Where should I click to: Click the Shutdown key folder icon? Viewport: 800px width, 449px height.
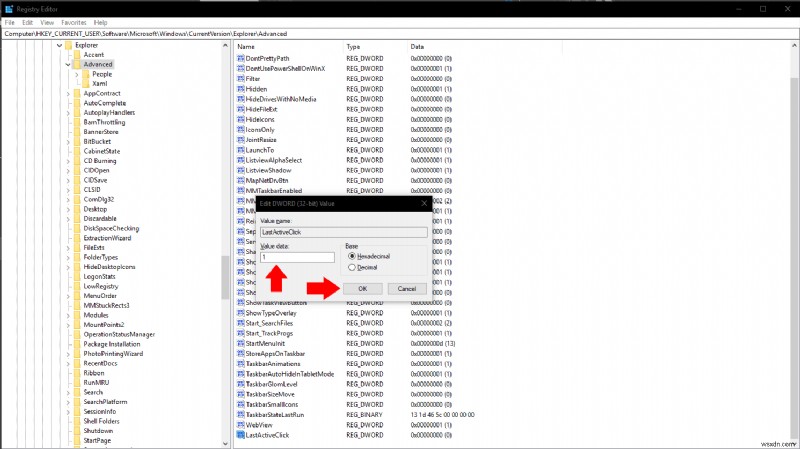pos(77,431)
